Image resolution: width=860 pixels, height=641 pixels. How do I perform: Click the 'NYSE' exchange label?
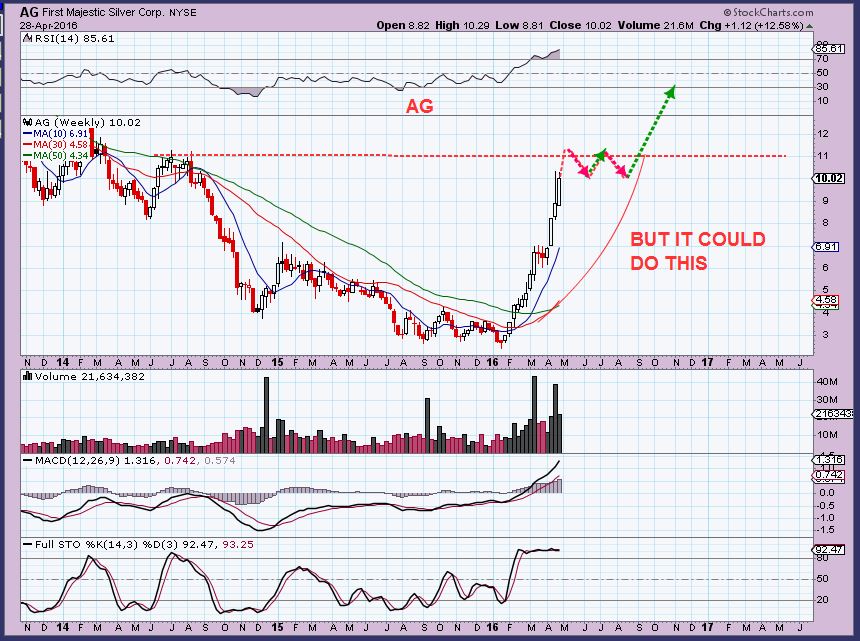click(183, 13)
